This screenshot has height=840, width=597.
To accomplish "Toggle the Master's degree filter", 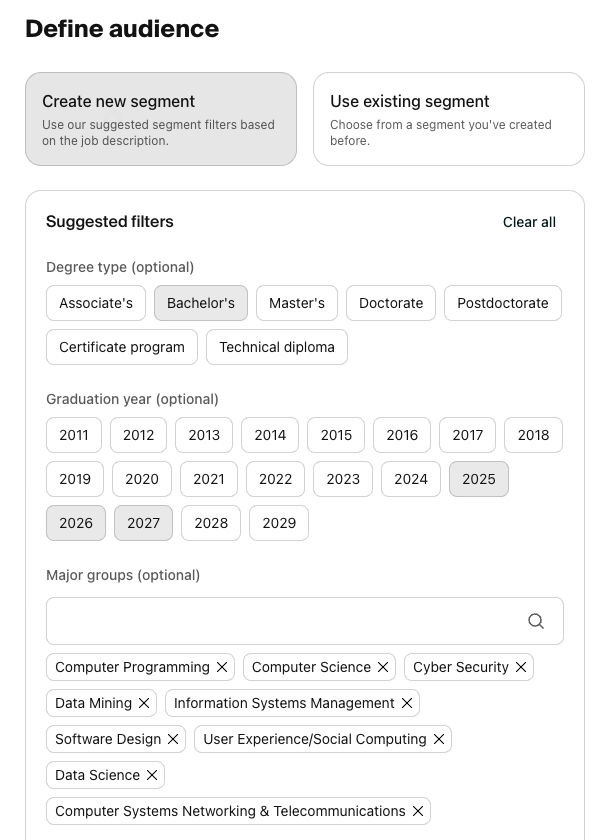I will click(297, 303).
